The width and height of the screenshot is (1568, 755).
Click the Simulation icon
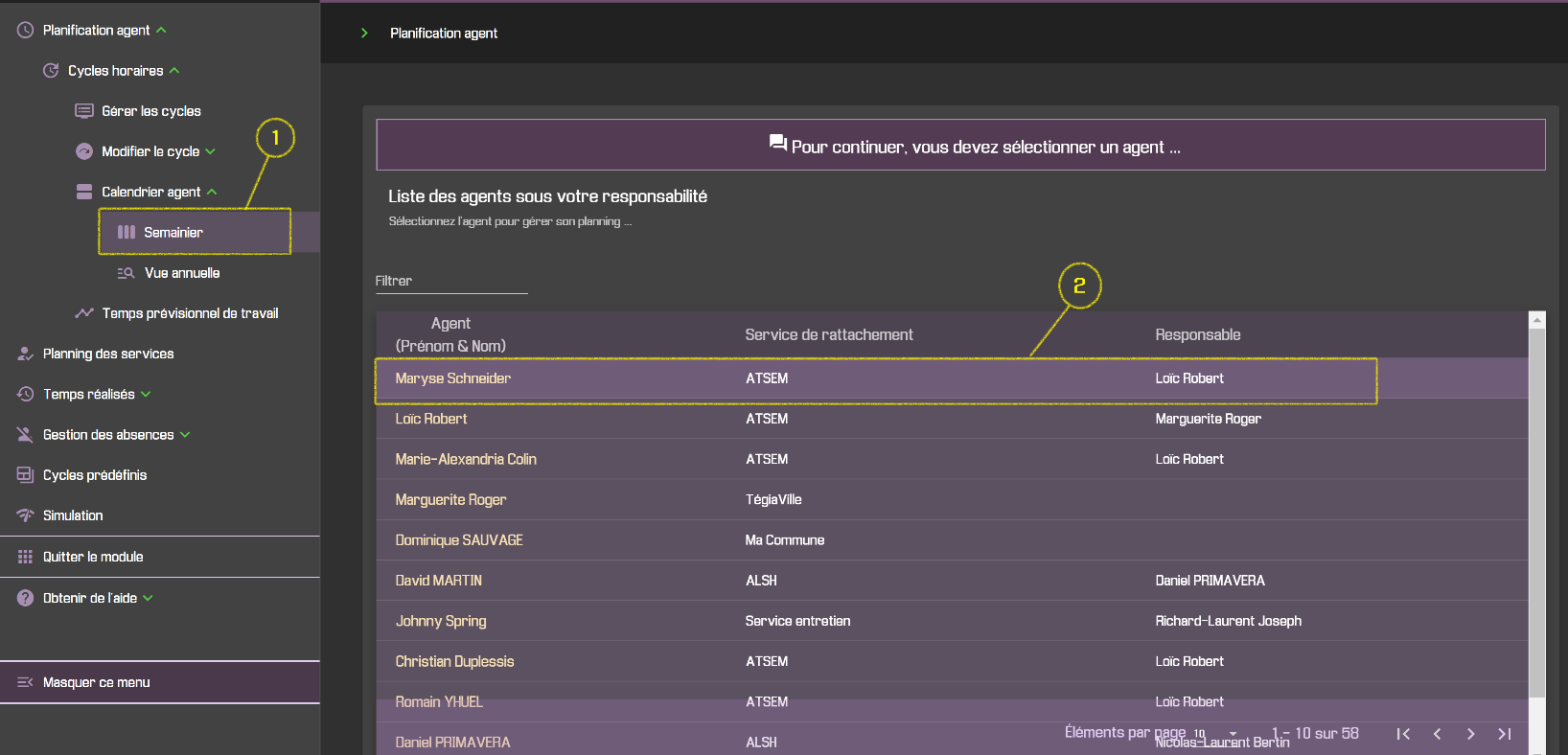26,515
